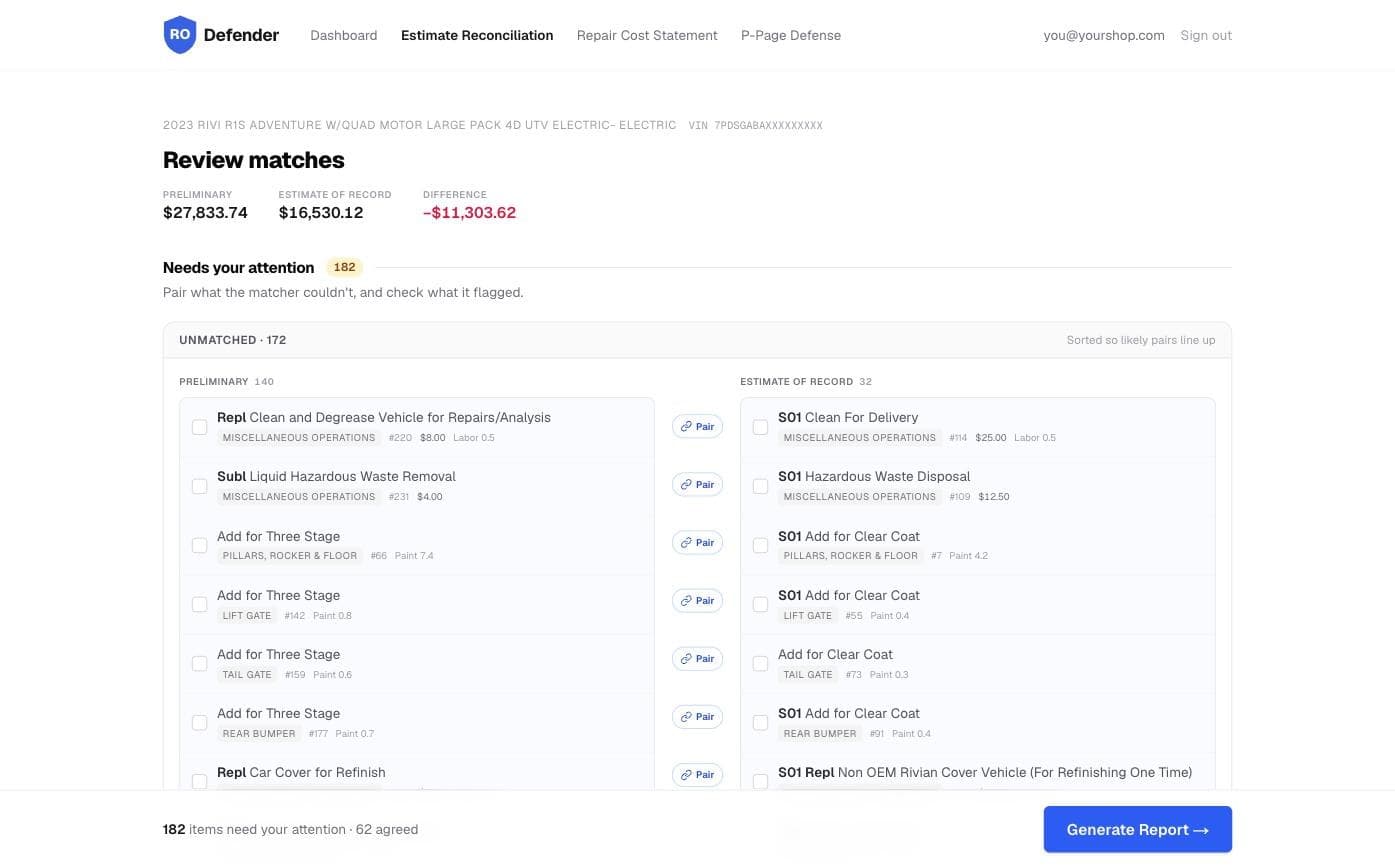Click the UNMATCHED · 172 header
Screen dimensions: 1395x868
[233, 340]
